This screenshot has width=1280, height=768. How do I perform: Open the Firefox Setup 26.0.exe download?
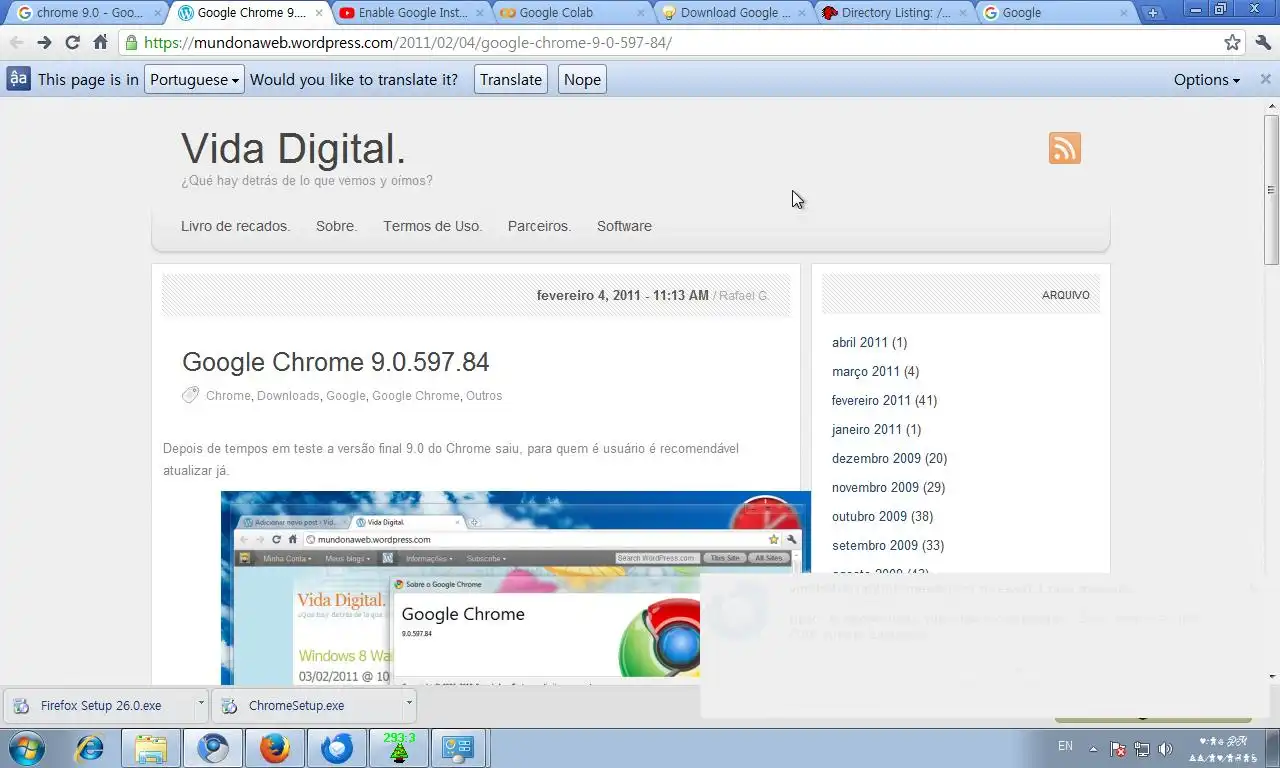tap(99, 705)
